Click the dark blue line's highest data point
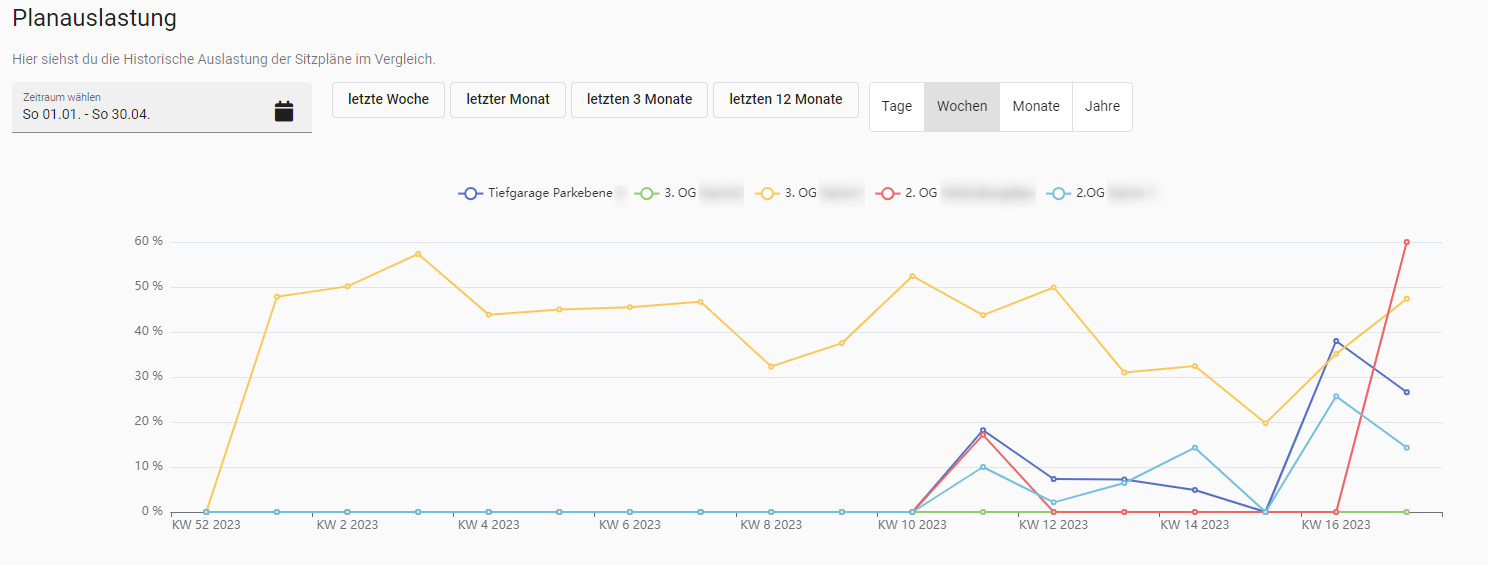This screenshot has height=565, width=1488. 1336,341
